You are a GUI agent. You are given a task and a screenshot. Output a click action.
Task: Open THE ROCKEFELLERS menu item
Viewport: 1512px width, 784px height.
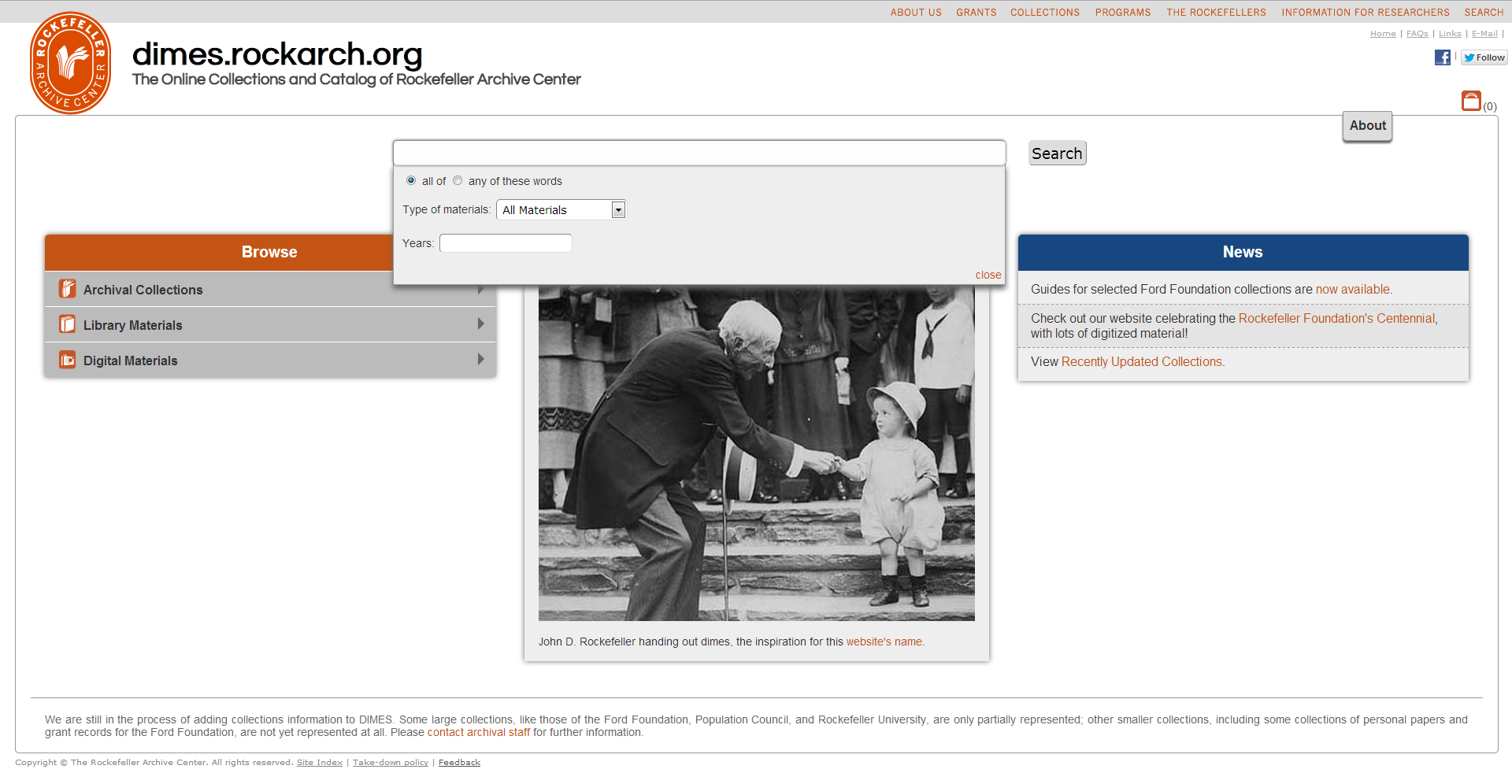(1216, 12)
